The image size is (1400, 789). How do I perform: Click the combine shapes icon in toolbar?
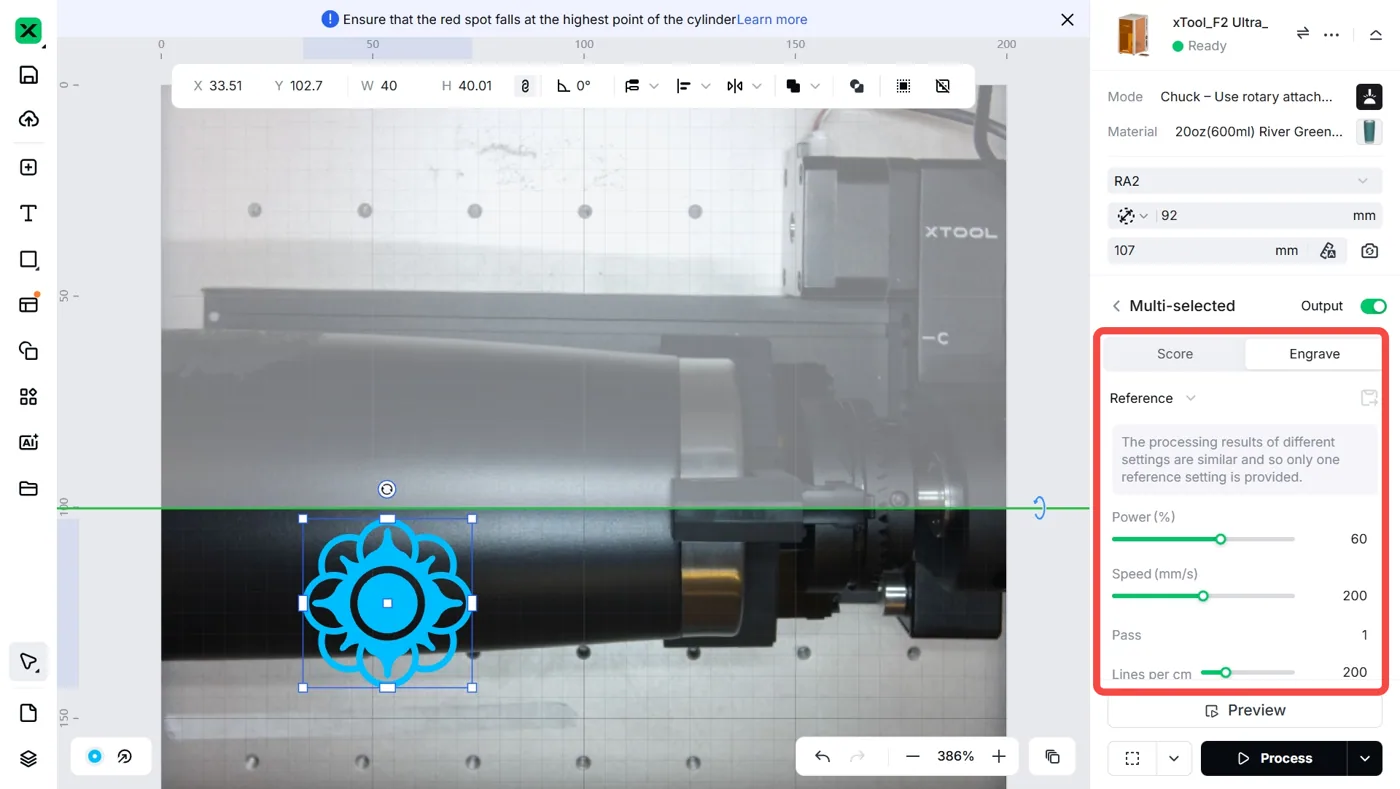click(857, 86)
